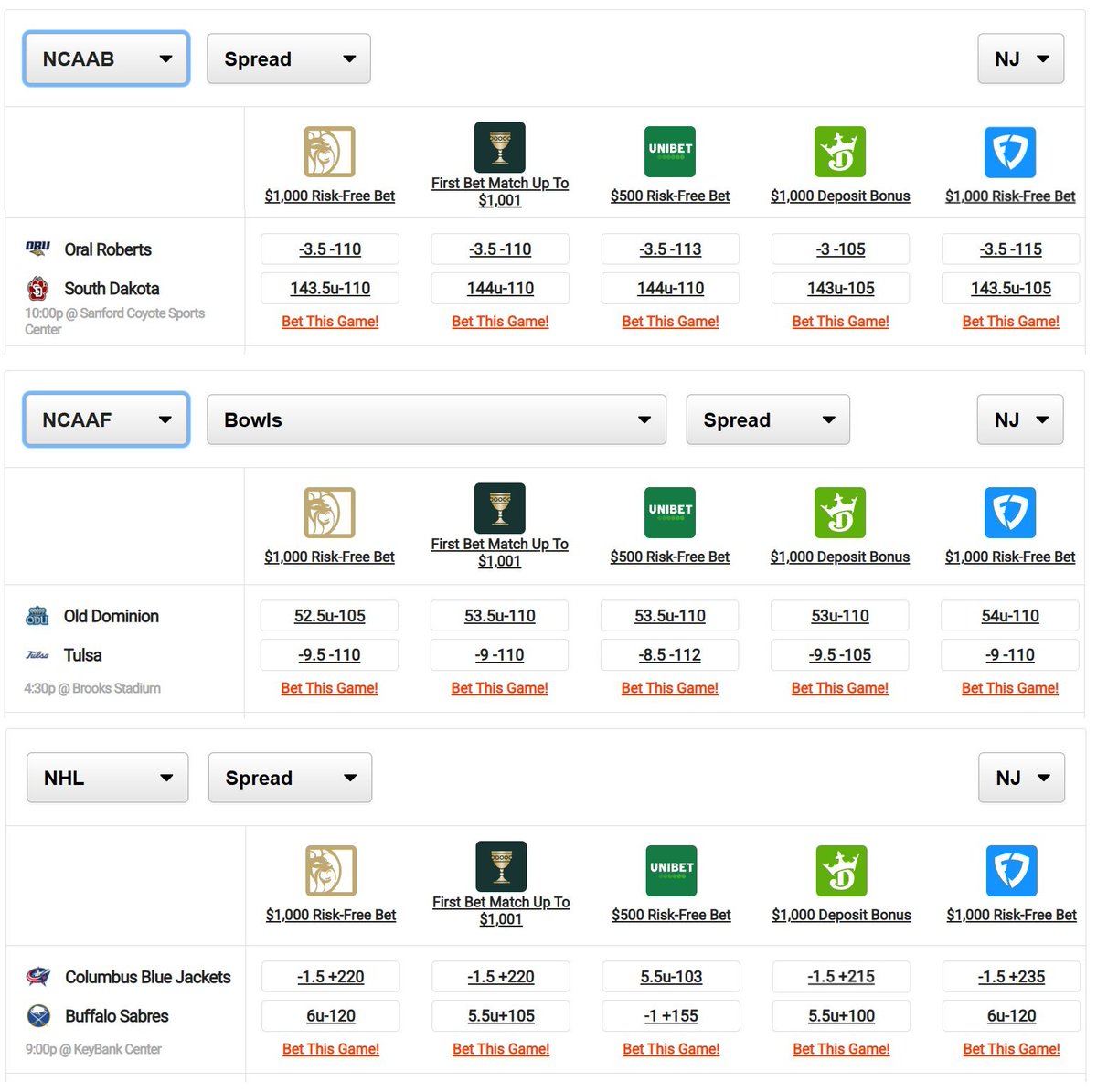Click the FanDuel shield logo in the NCAAF section
Viewport: 1097px width, 1092px height.
click(x=1010, y=513)
